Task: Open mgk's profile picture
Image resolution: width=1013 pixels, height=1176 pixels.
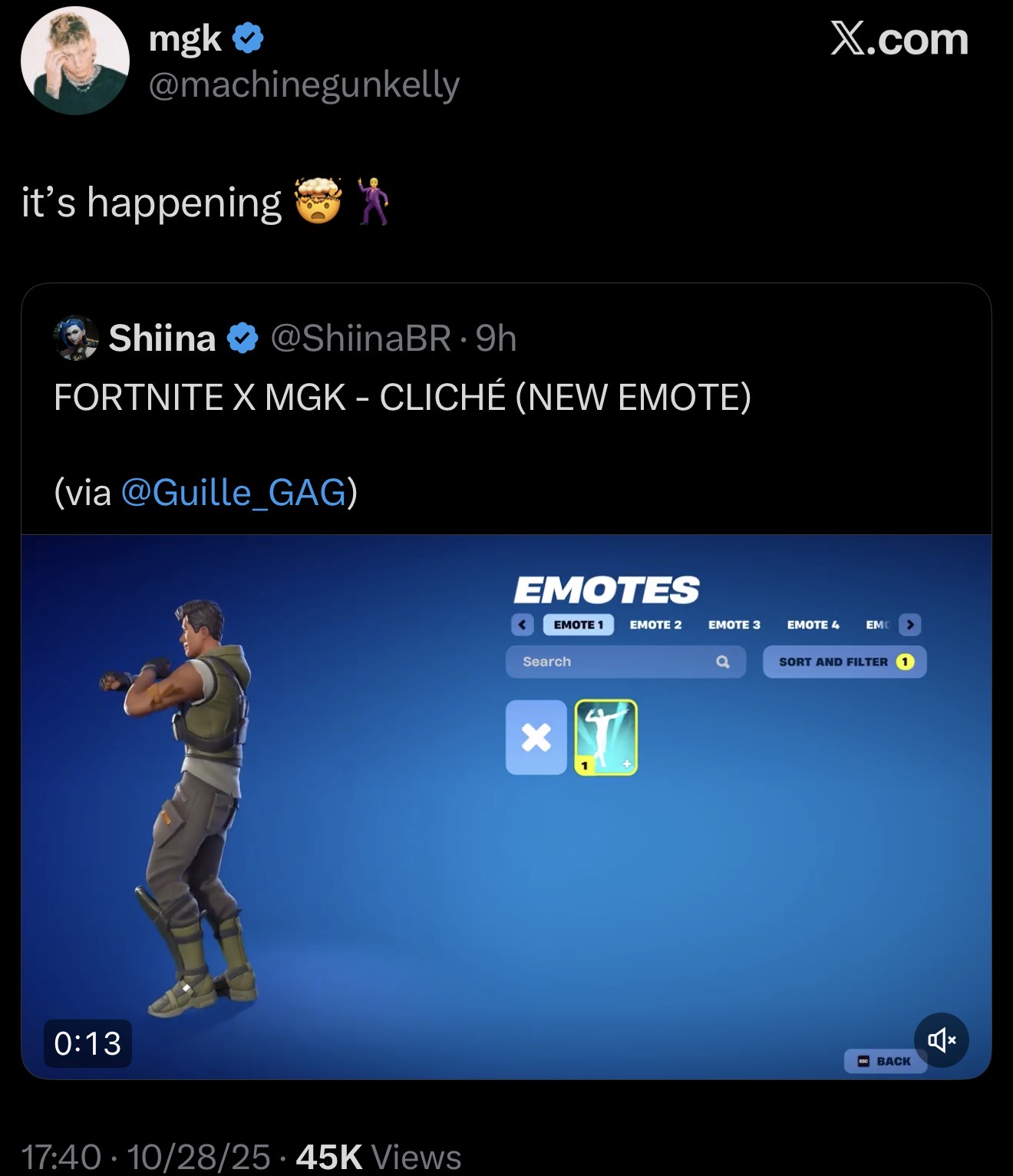Action: coord(75,61)
